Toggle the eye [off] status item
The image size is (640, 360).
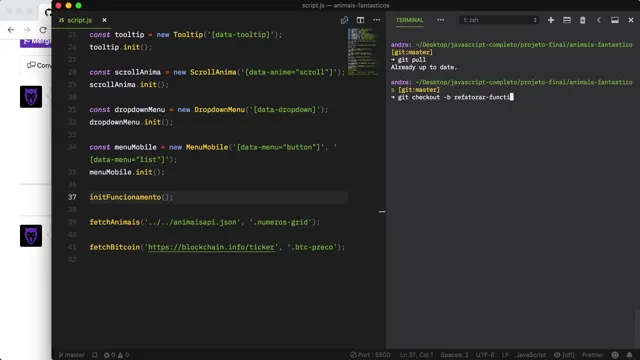[x=564, y=355]
